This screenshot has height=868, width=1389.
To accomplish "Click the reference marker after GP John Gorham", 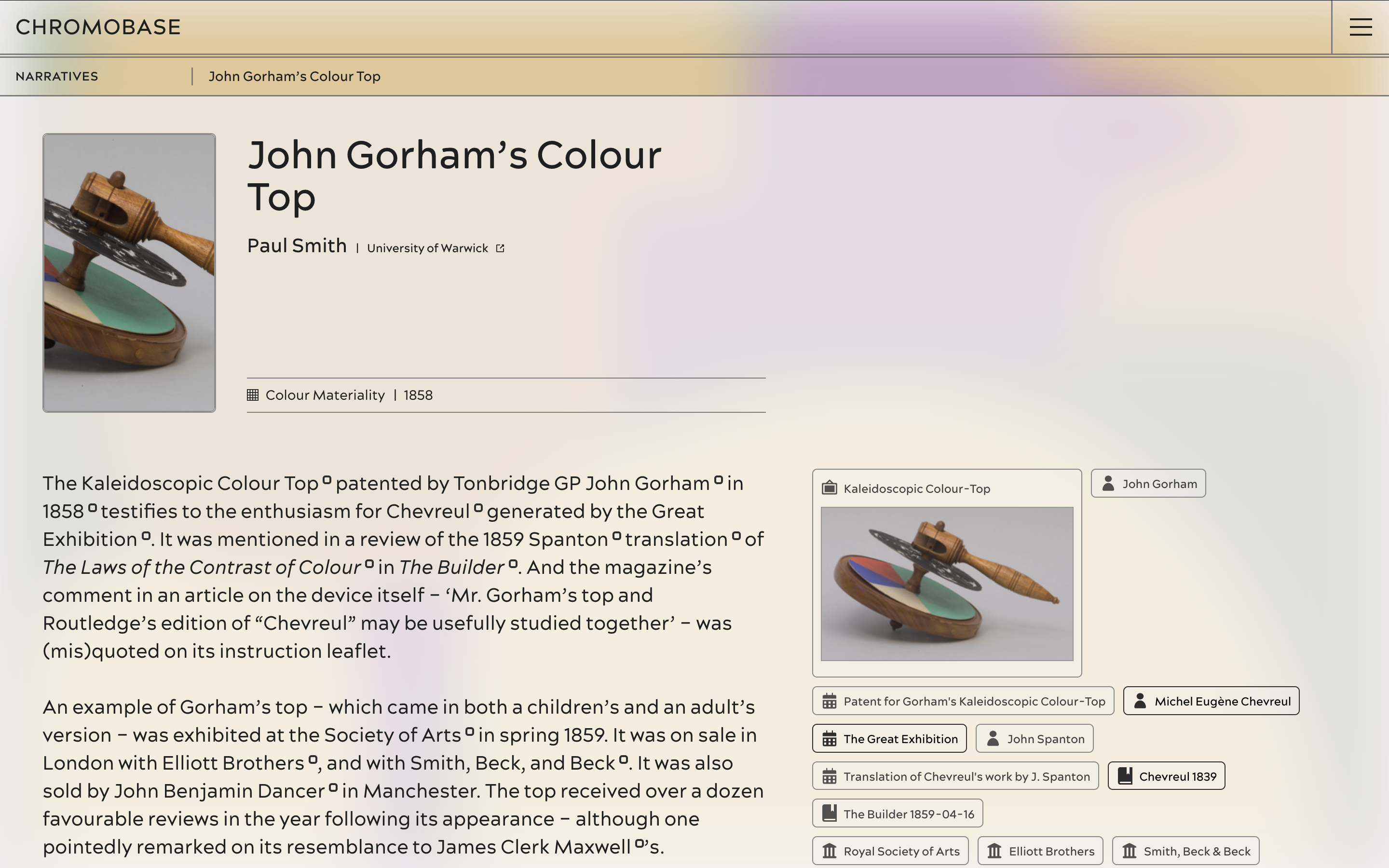I will (x=718, y=479).
